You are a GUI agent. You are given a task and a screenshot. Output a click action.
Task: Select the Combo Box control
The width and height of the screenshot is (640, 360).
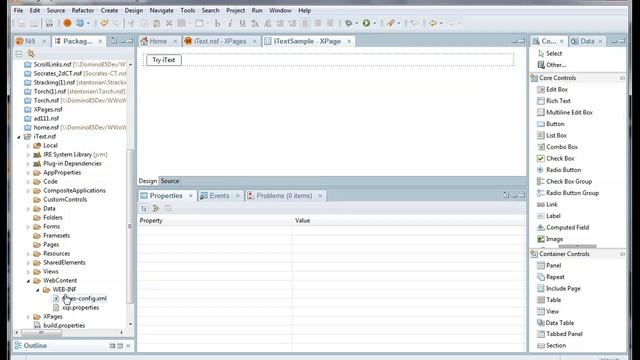point(557,147)
